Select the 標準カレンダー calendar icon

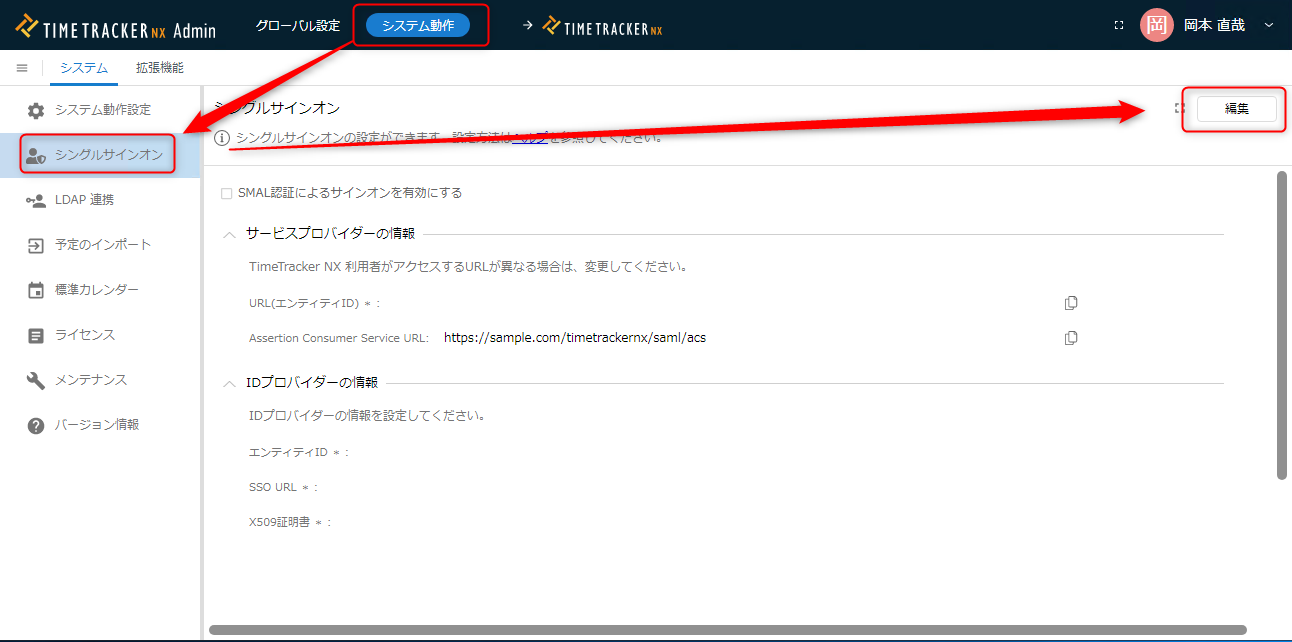36,290
